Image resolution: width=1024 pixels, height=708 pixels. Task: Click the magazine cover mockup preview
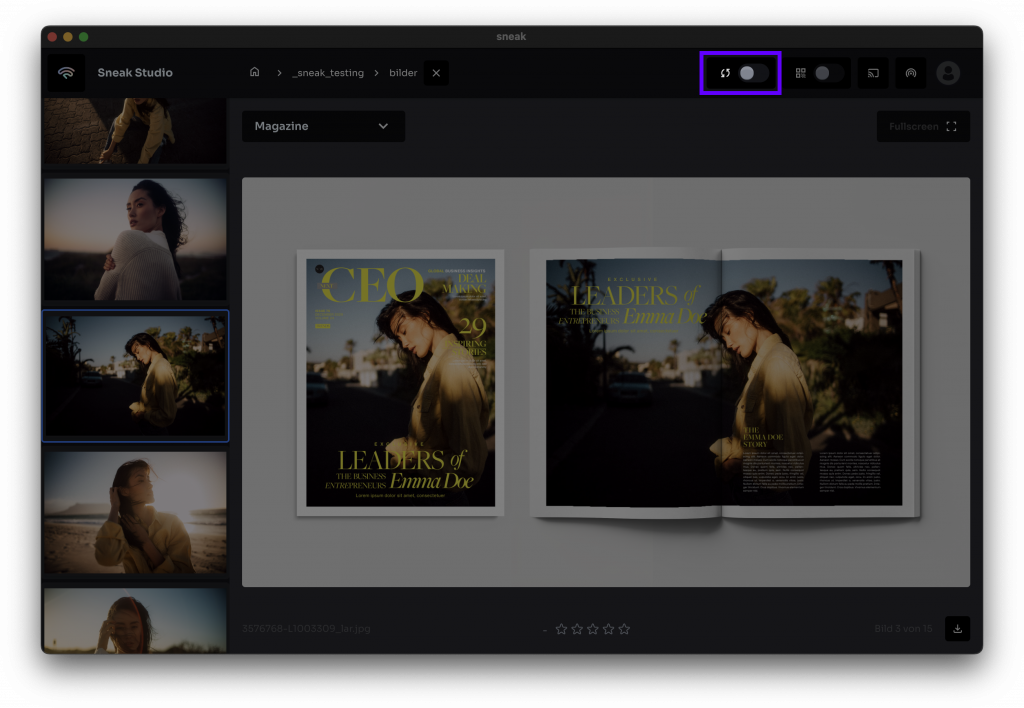pos(400,383)
